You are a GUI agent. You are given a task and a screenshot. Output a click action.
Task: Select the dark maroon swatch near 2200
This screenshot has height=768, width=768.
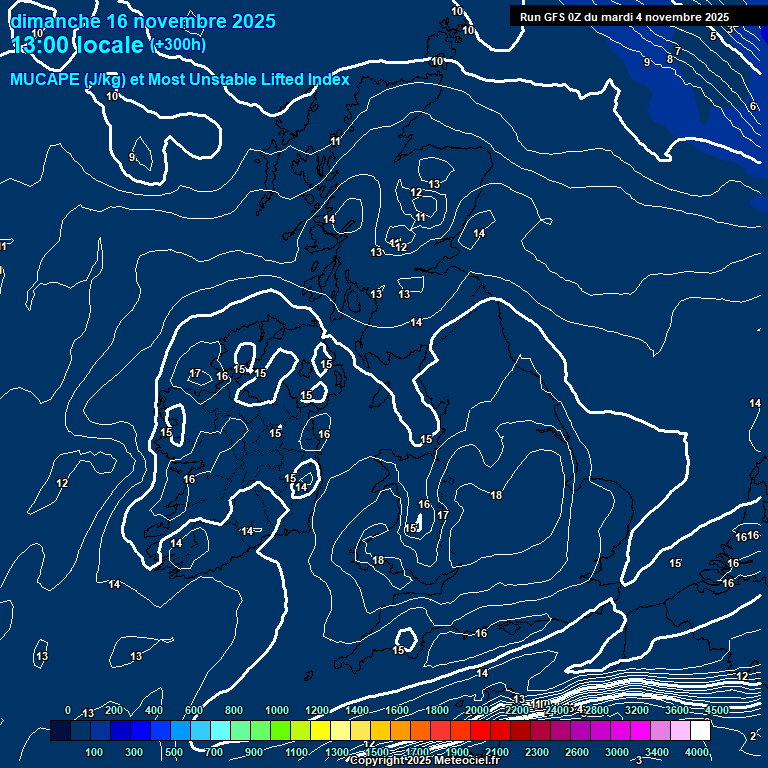click(x=520, y=730)
